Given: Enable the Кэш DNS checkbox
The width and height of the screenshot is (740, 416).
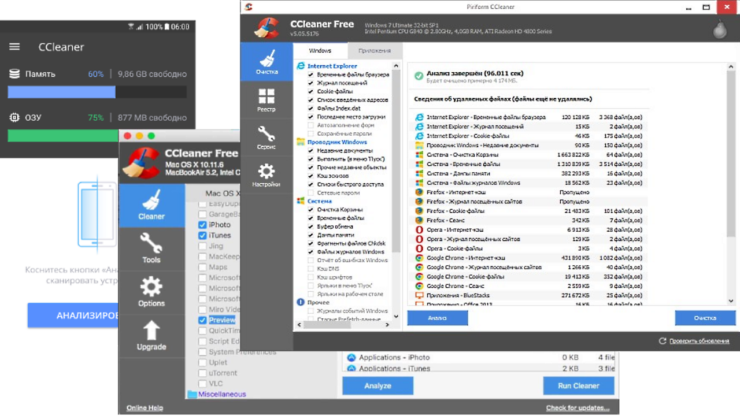Looking at the screenshot, I should click(x=311, y=269).
